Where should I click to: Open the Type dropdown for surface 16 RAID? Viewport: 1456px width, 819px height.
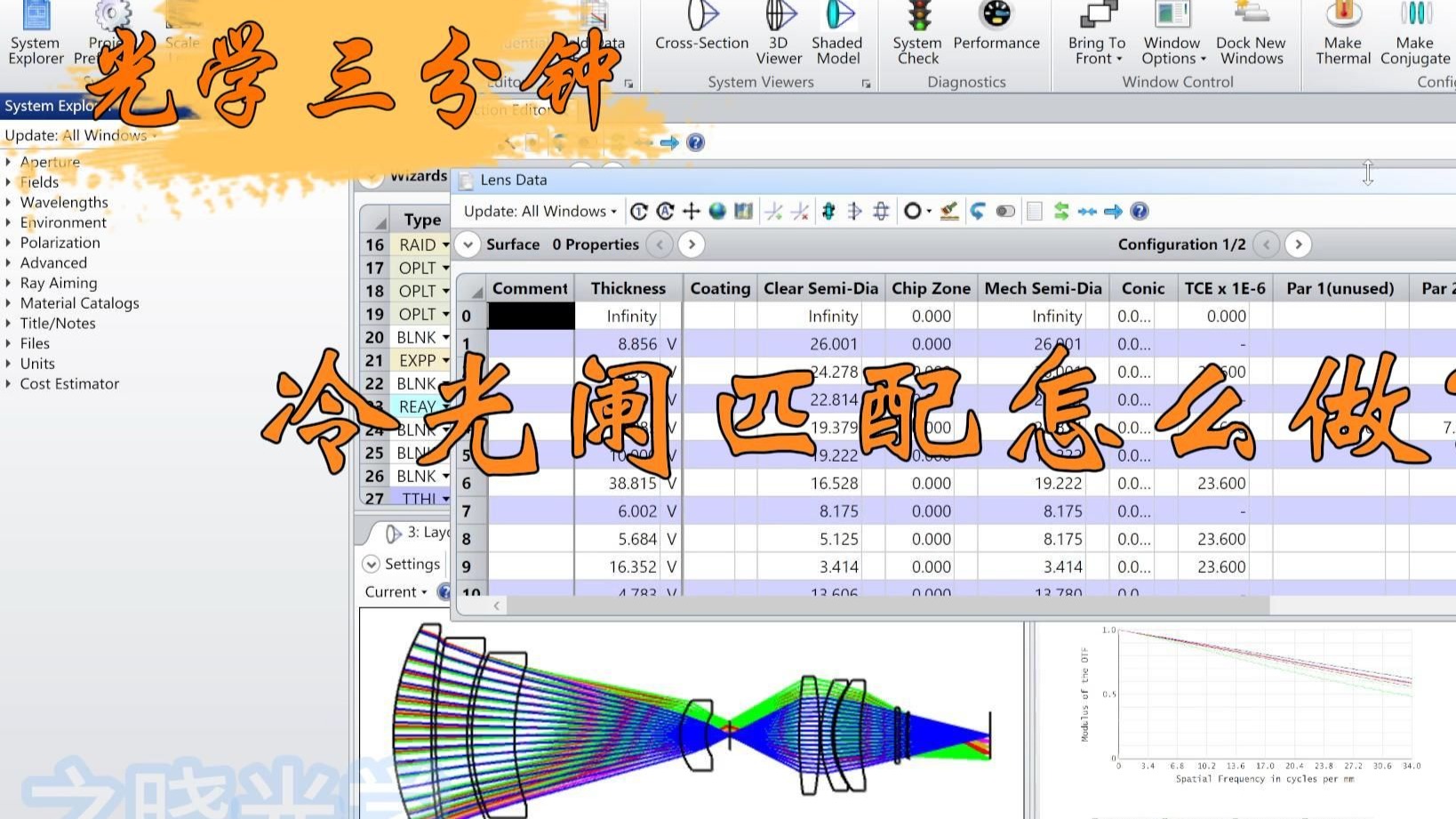tap(446, 244)
